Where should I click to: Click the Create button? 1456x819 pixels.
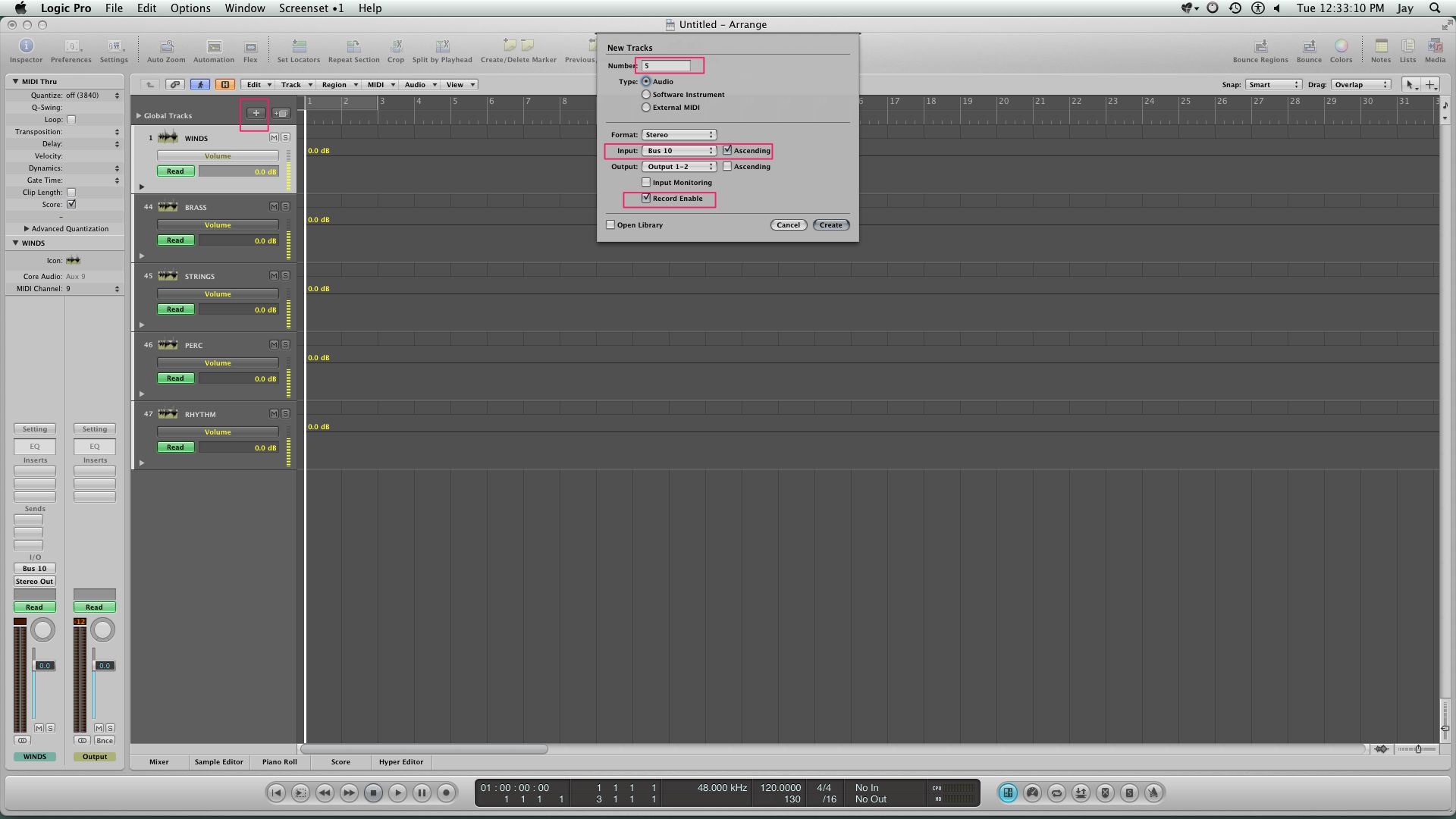click(x=831, y=224)
